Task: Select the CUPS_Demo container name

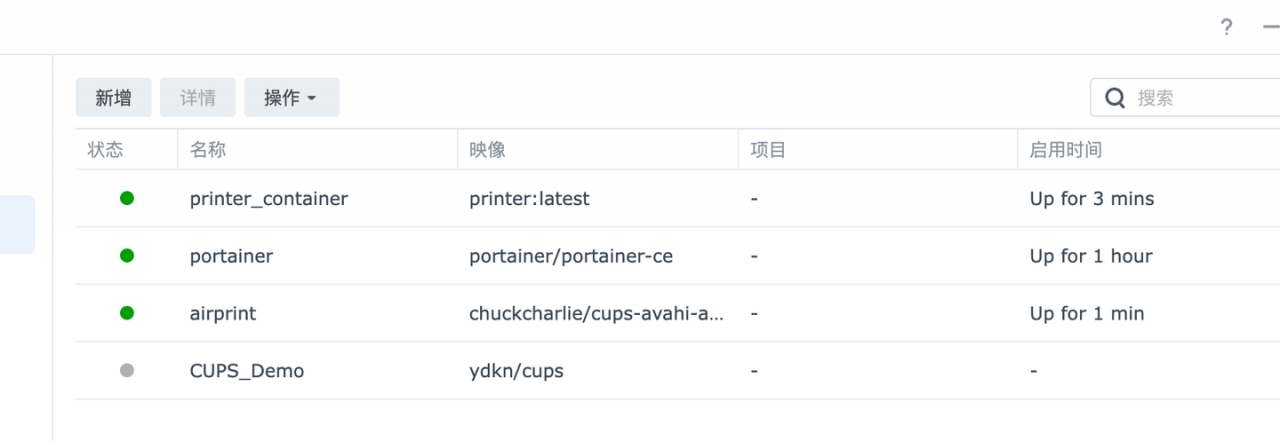Action: pos(247,371)
